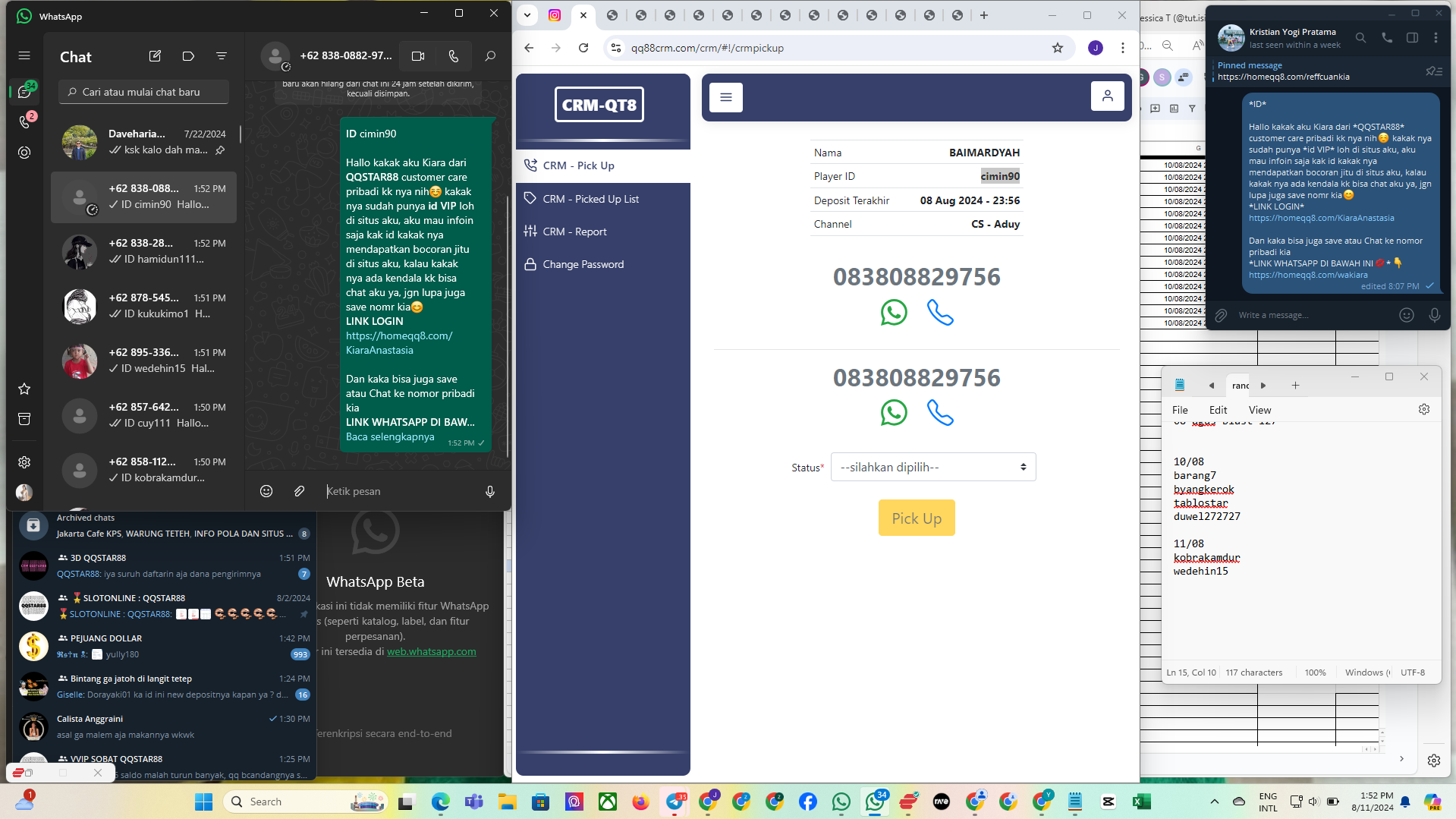Click WhatsApp search 'Cari atau mulai chat baru'

click(x=143, y=92)
